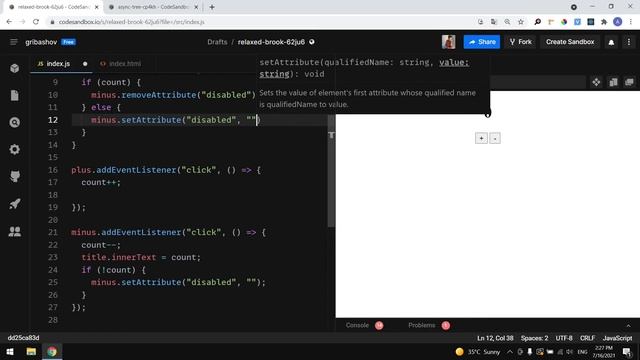Show hidden system tray icons

tap(510, 352)
